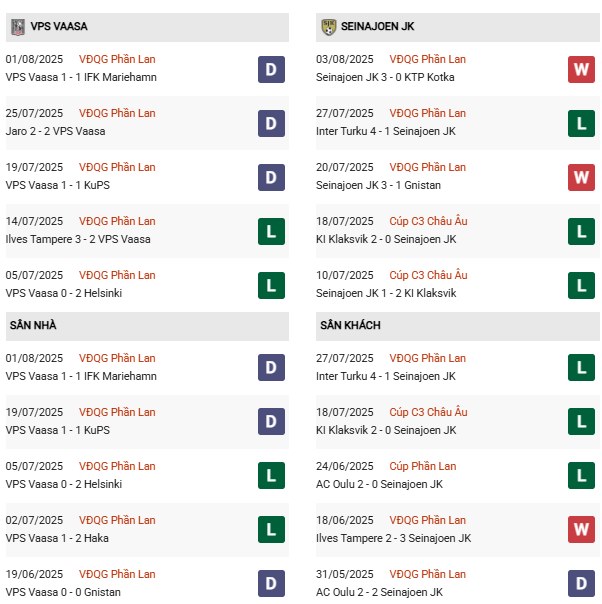This screenshot has height=604, width=602.
Task: Open match Seinajoen JK 1 - 2 KI Klaksvik
Action: (x=387, y=293)
